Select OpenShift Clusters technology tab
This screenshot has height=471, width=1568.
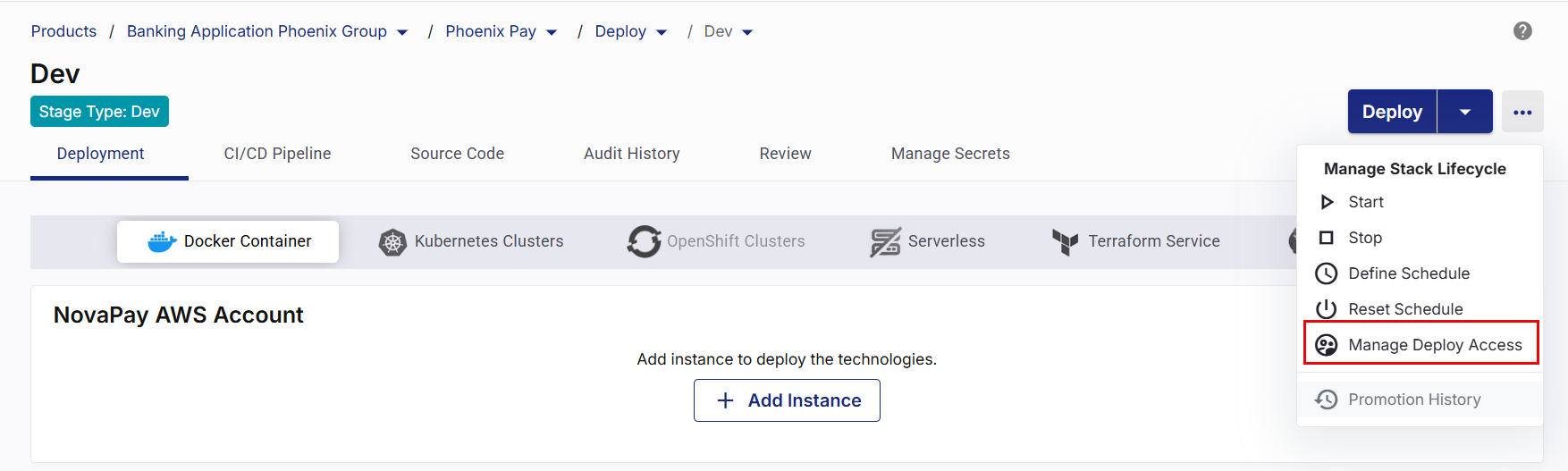click(x=716, y=241)
